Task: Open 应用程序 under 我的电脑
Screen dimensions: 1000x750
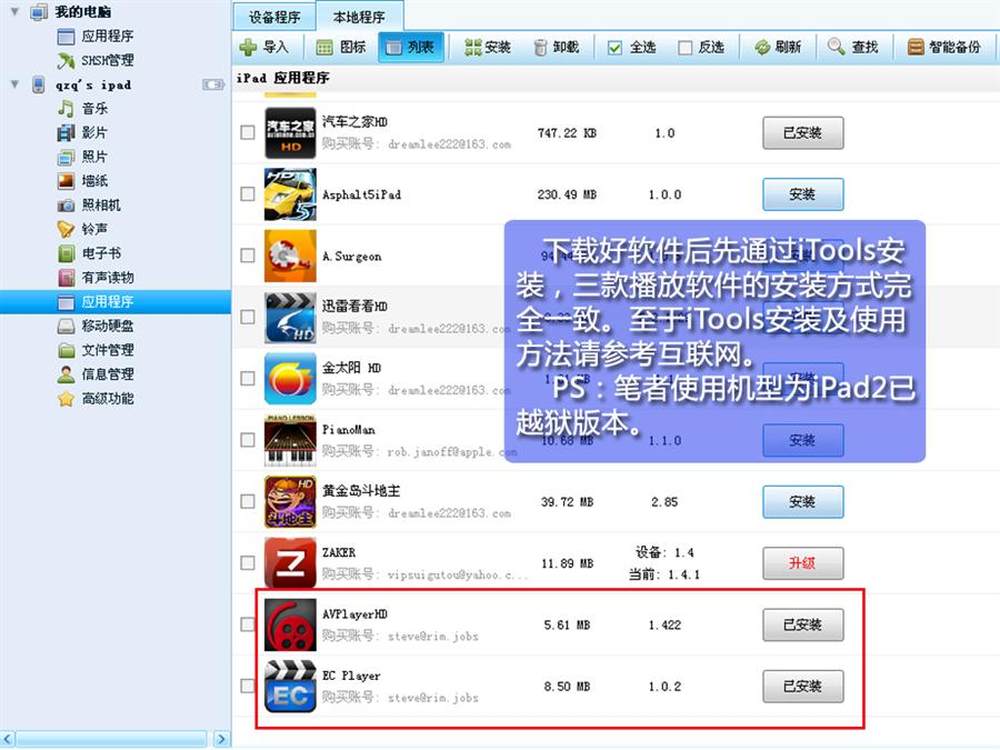Action: [96, 36]
